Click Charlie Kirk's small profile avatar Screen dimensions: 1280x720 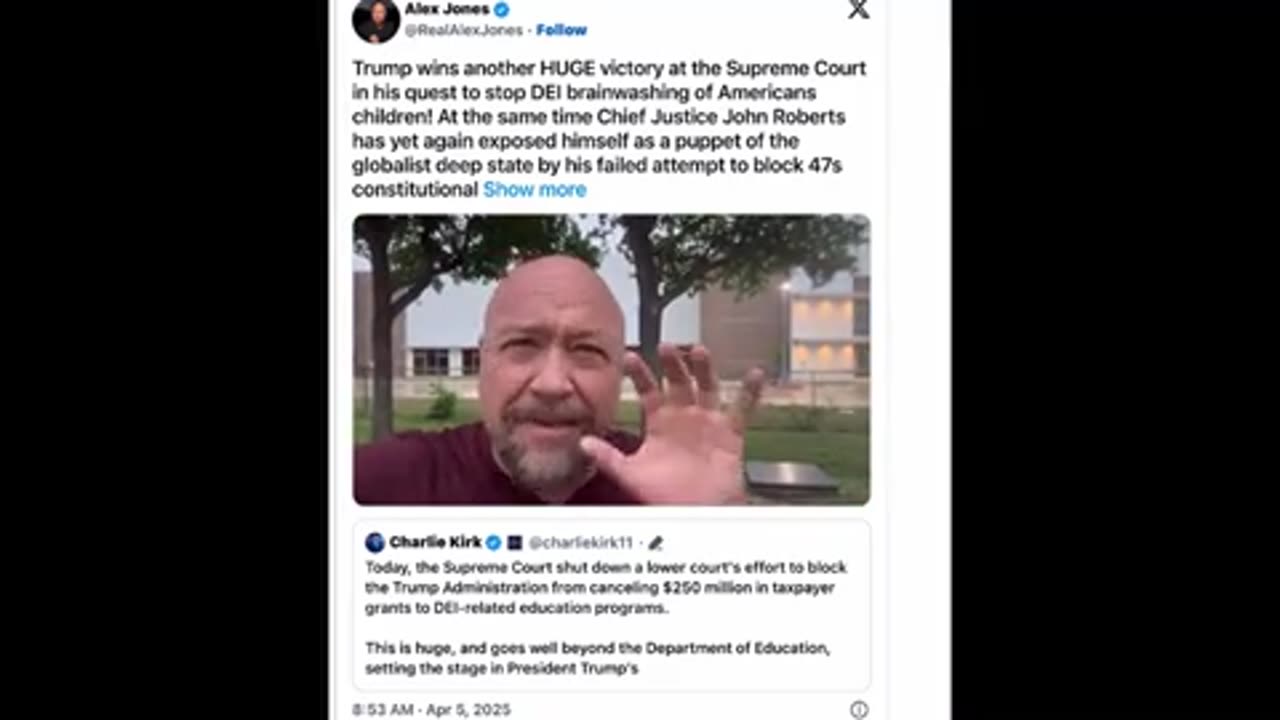pos(375,543)
